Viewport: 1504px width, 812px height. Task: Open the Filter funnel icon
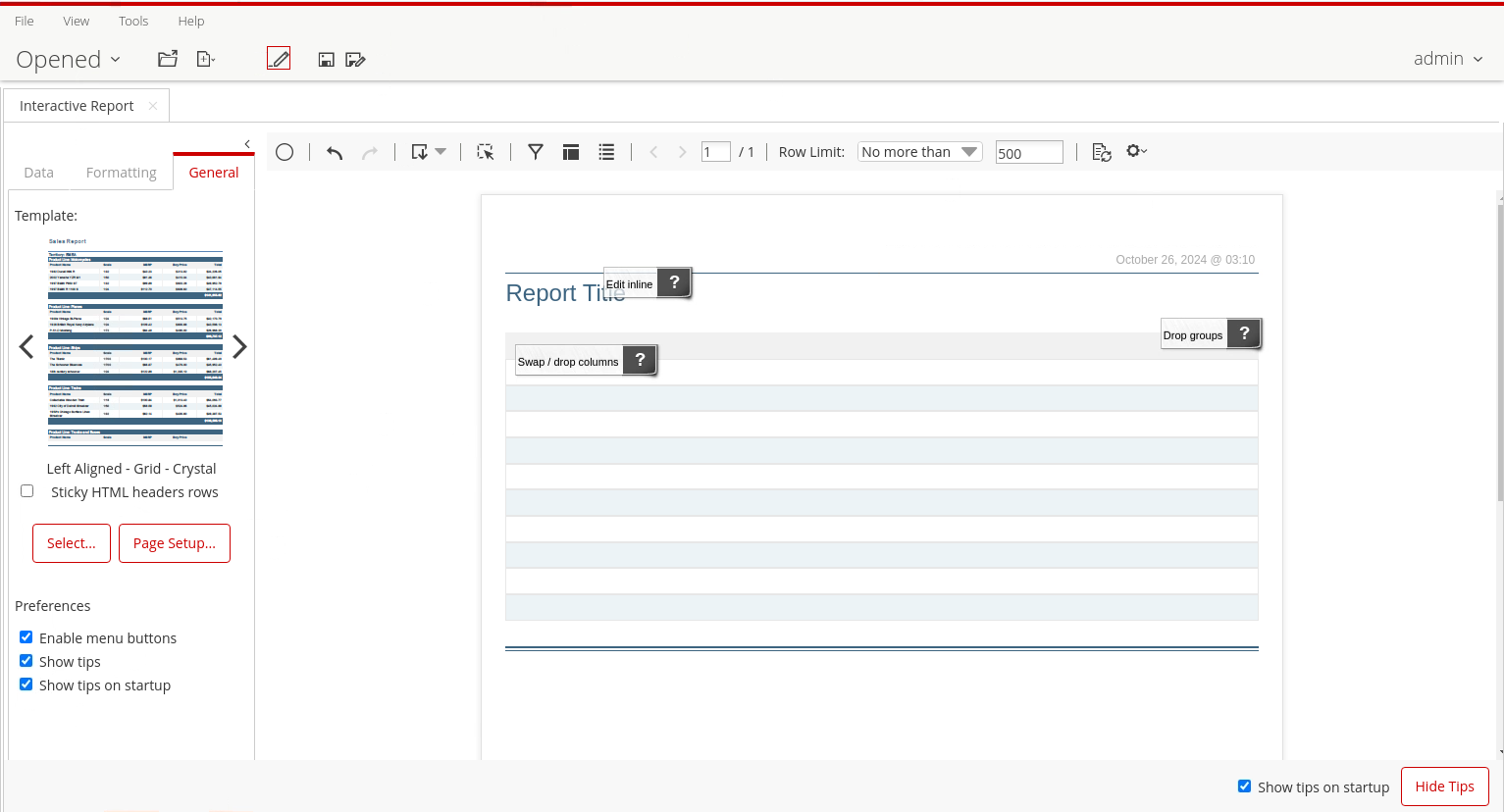[x=536, y=152]
